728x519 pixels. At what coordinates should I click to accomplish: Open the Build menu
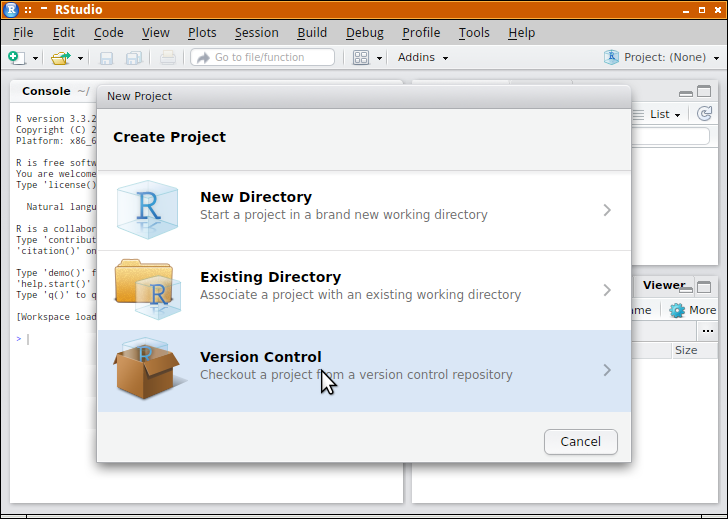[312, 32]
